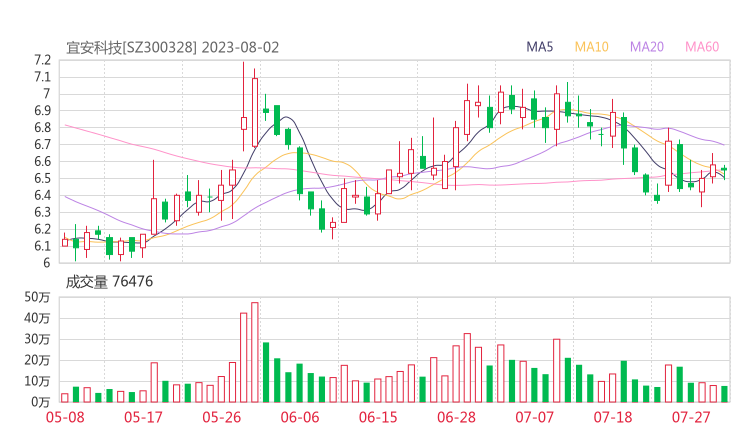The image size is (740, 440).
Task: Click the 7.1 price axis label
Action: pyautogui.click(x=42, y=76)
